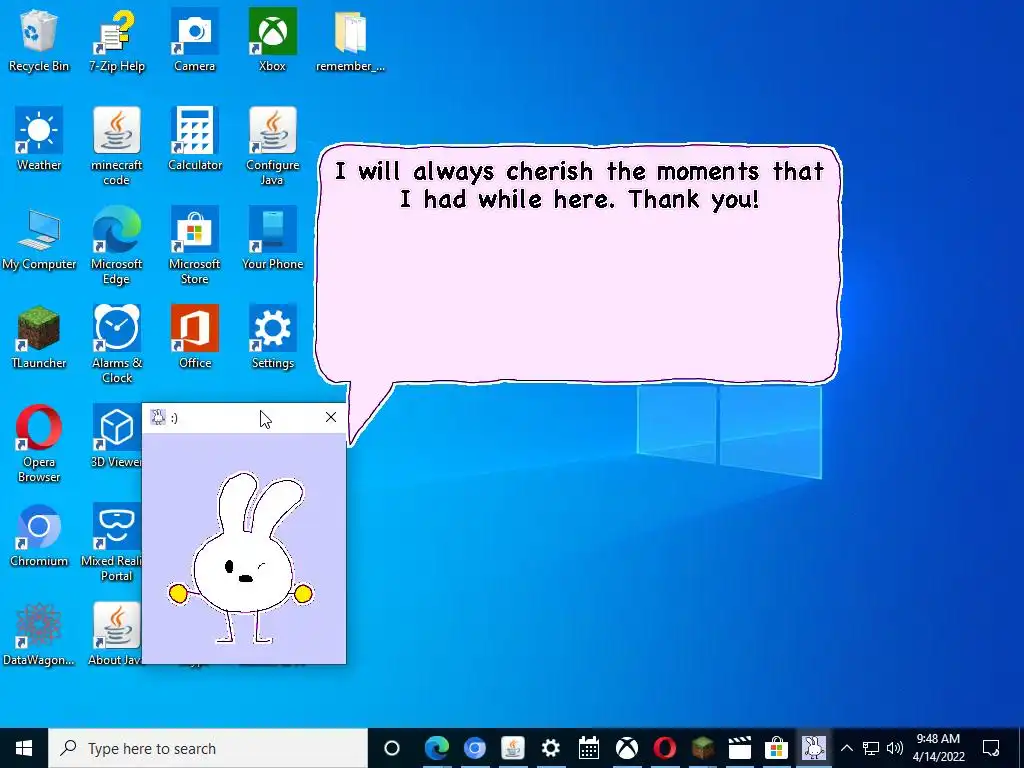This screenshot has height=768, width=1024.
Task: Open Opera from the taskbar
Action: (x=664, y=748)
